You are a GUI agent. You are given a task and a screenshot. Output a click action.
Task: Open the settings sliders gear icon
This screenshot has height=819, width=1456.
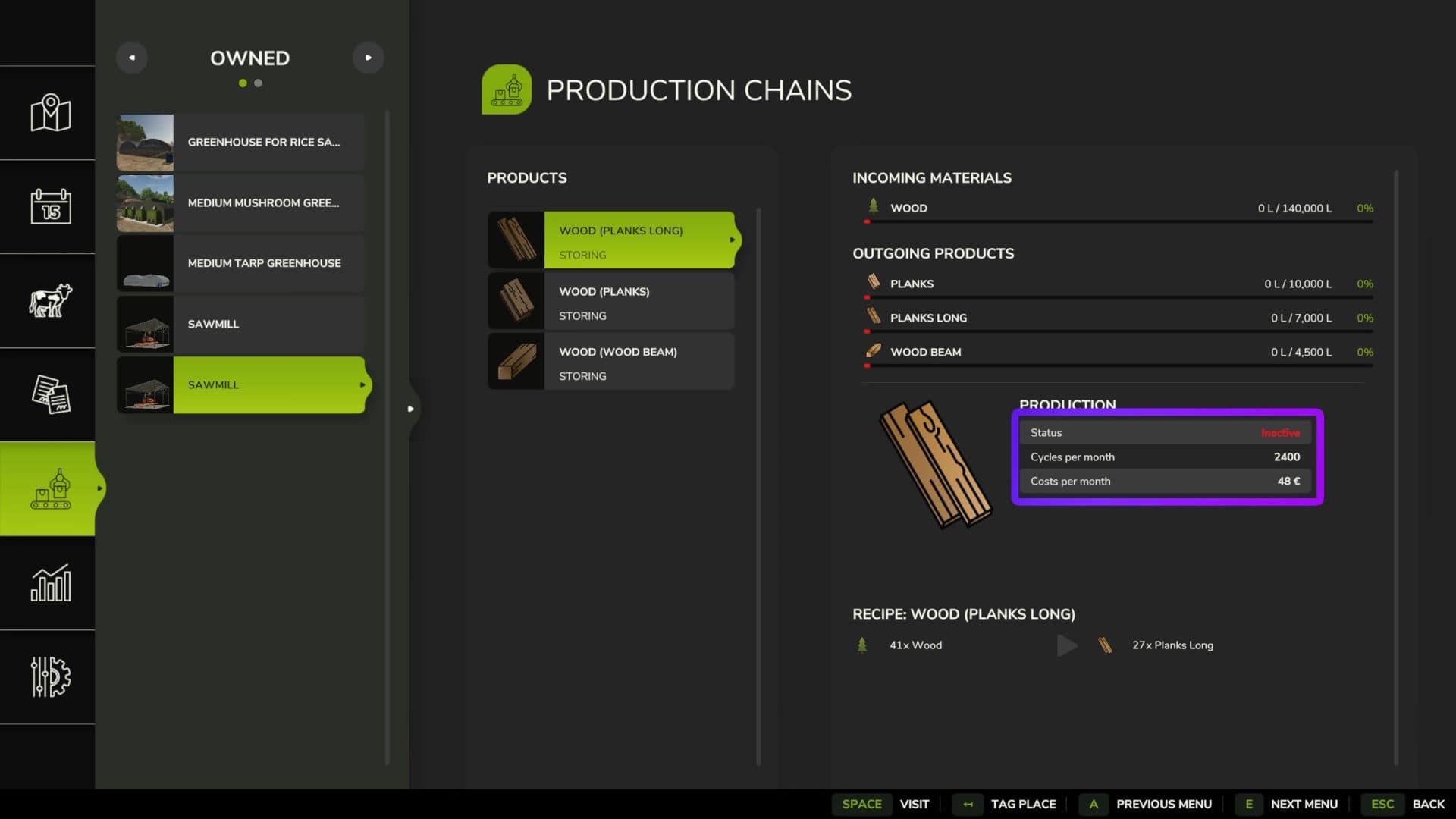50,676
